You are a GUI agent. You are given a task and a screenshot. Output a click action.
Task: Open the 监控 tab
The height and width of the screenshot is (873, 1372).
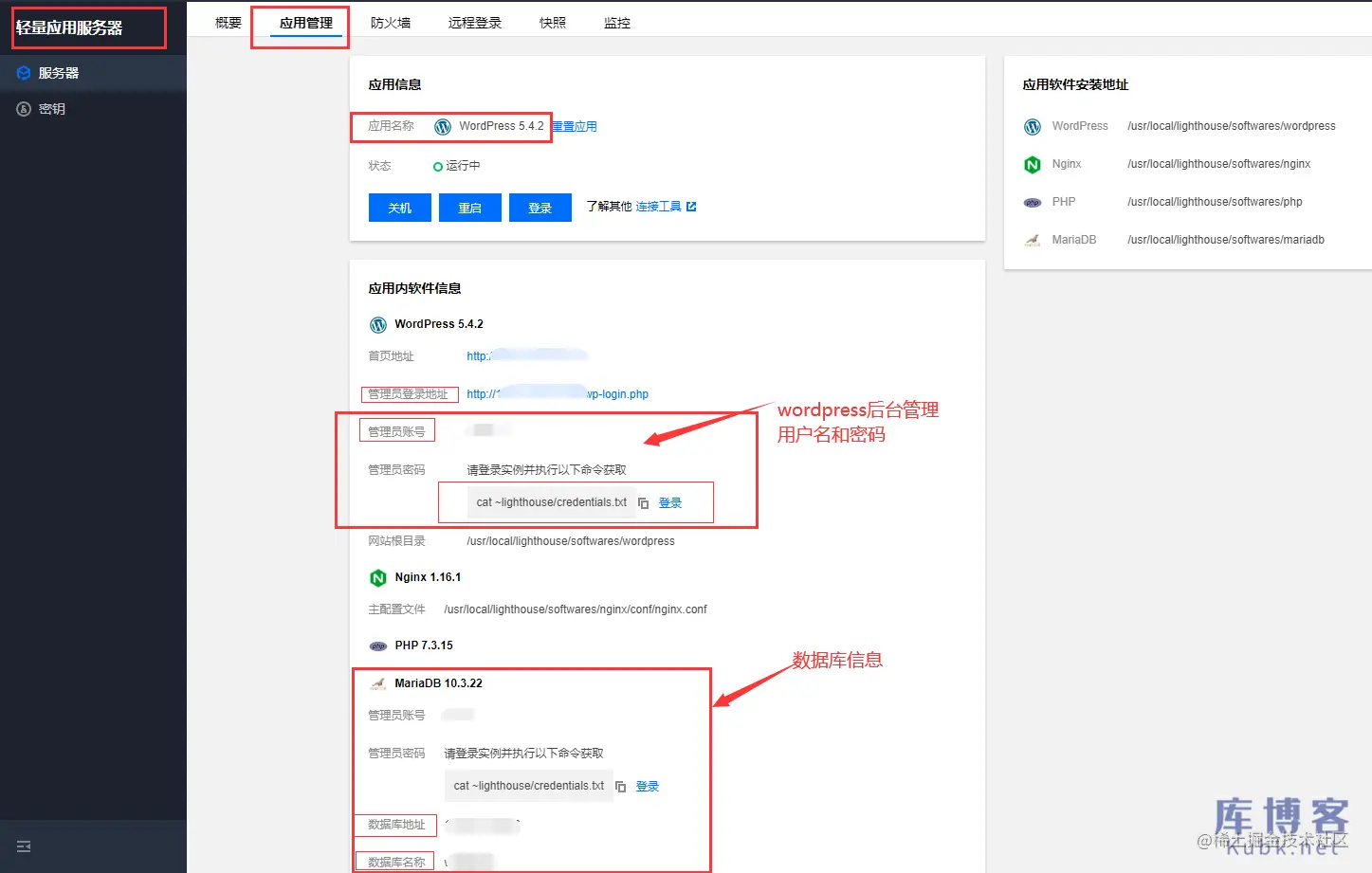click(x=617, y=23)
